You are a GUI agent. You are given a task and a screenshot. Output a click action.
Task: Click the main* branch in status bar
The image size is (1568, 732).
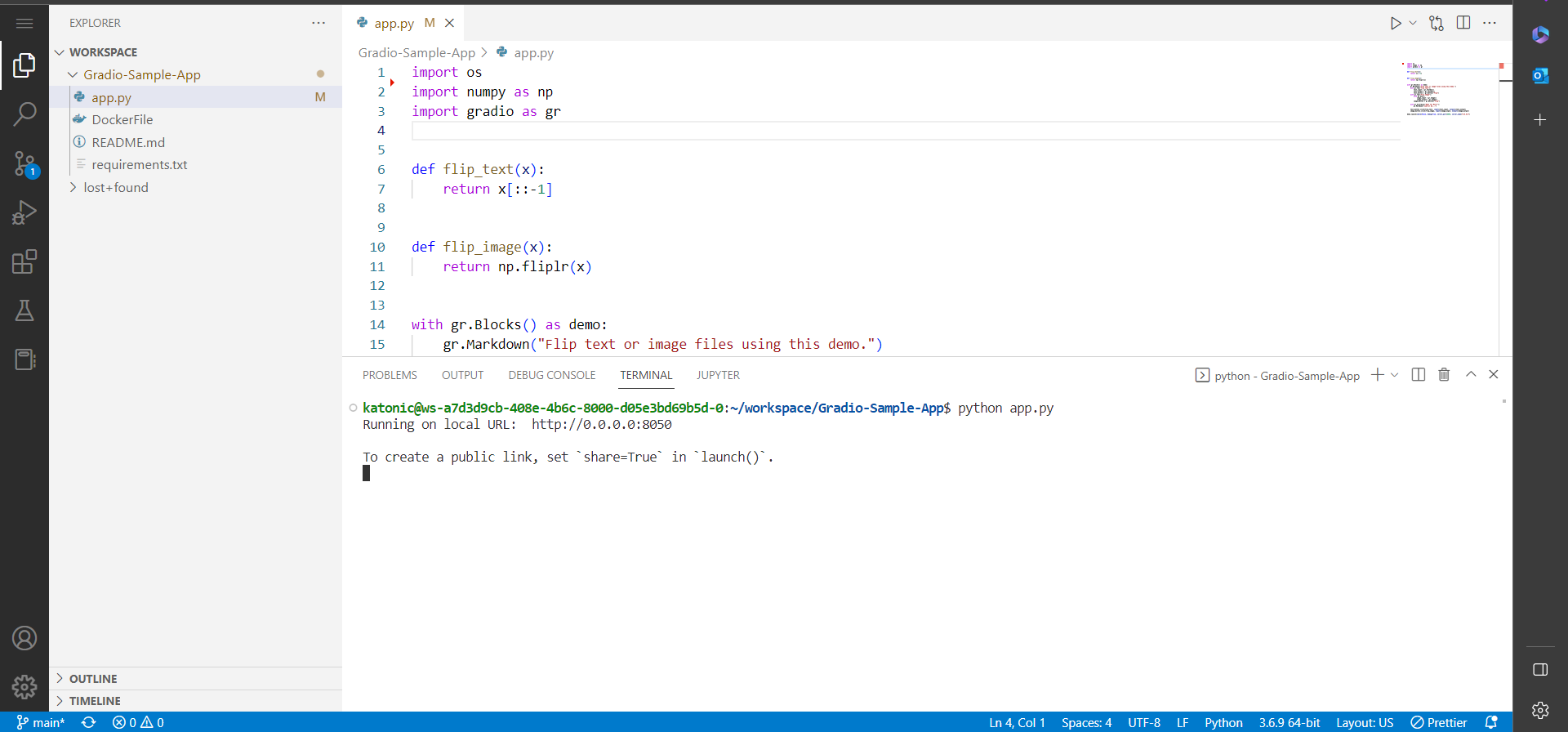pyautogui.click(x=41, y=722)
